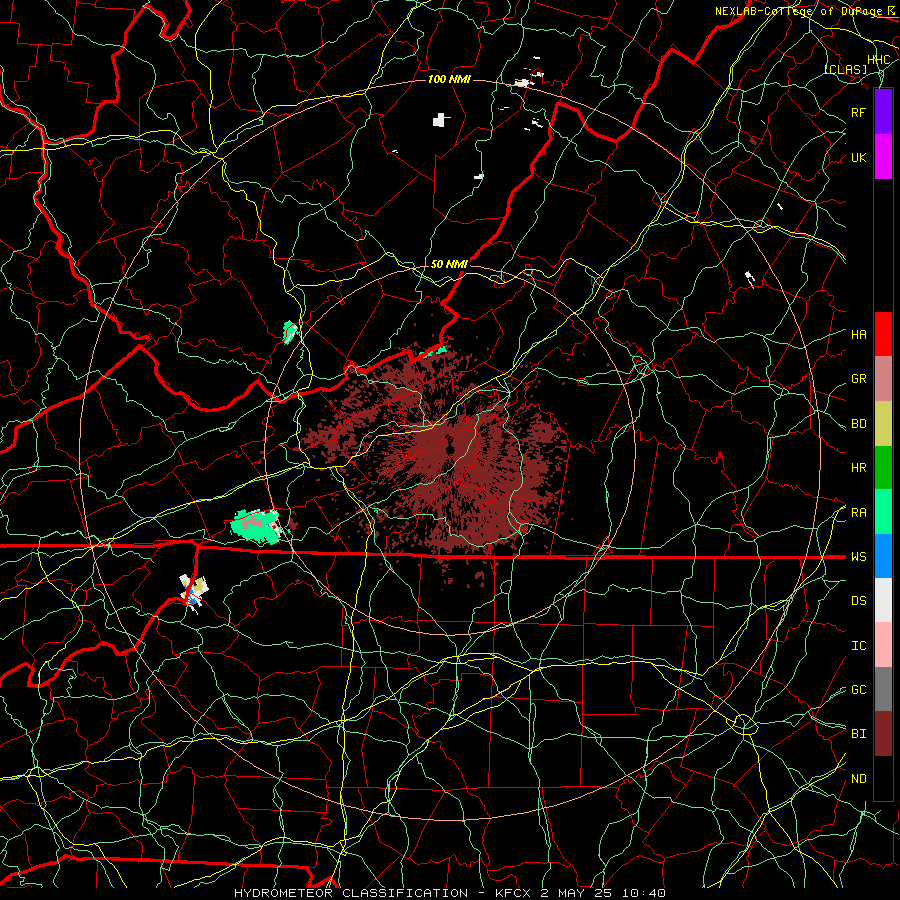Viewport: 900px width, 900px height.
Task: Click the blue and yellow echo cluster southwest
Action: [194, 593]
